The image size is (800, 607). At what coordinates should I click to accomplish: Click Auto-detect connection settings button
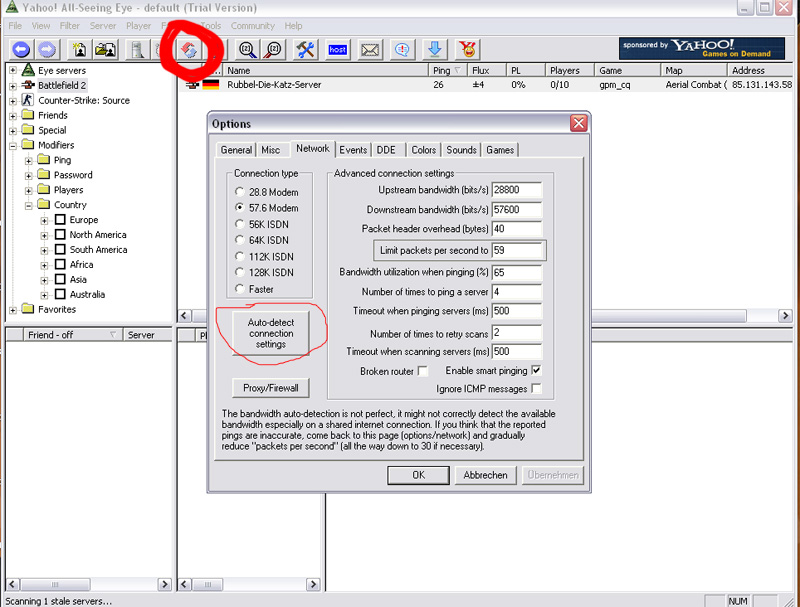271,333
